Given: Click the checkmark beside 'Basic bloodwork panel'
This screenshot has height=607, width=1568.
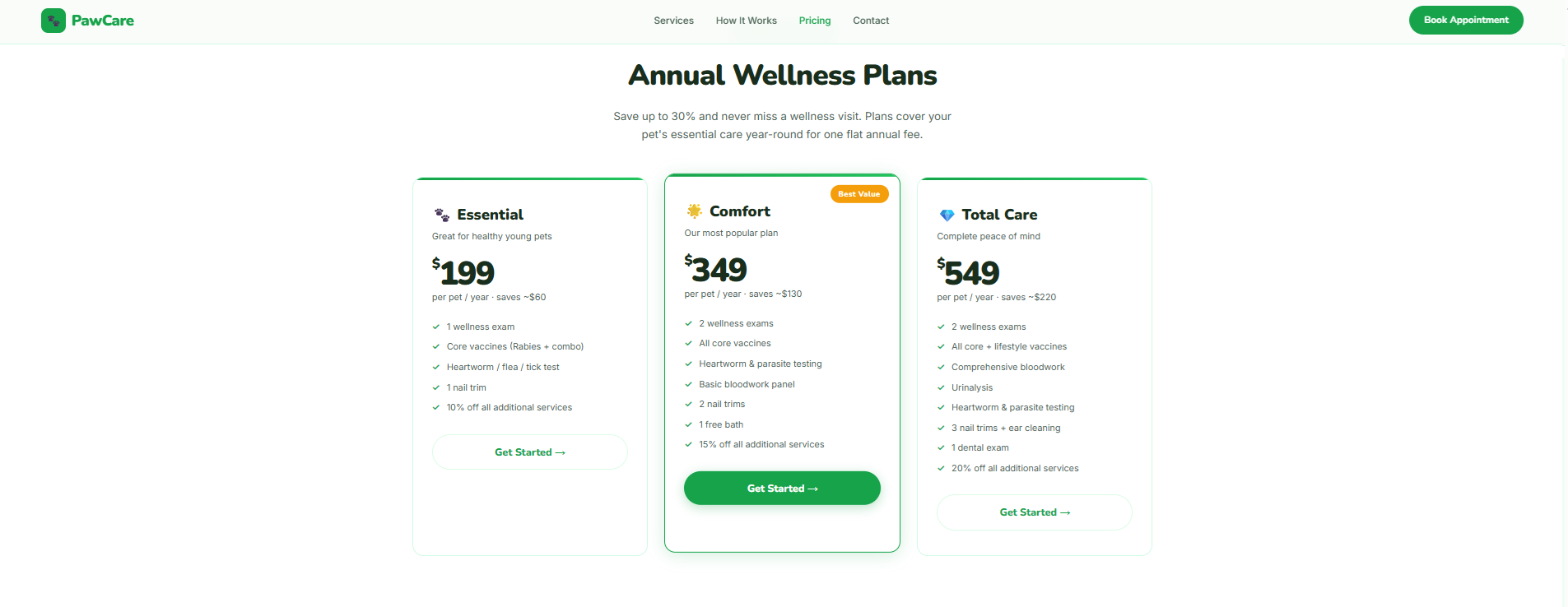Looking at the screenshot, I should (689, 384).
